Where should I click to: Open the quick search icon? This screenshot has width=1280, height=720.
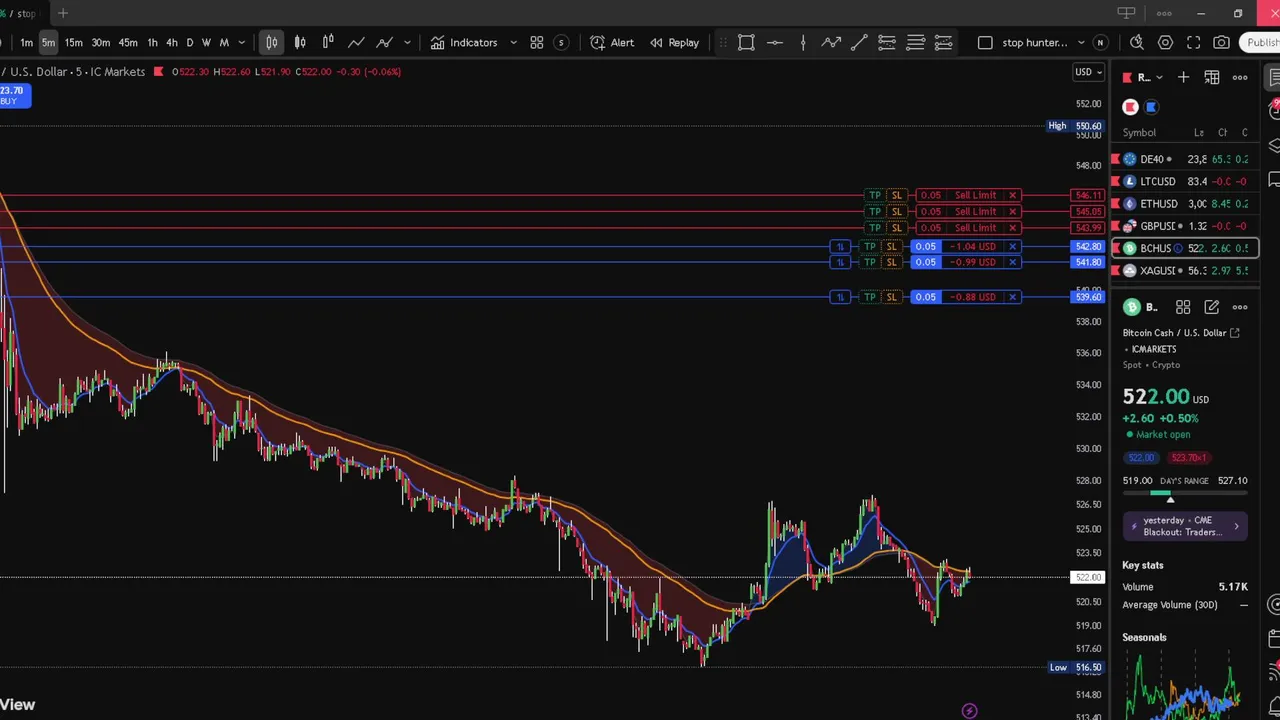click(x=1137, y=42)
